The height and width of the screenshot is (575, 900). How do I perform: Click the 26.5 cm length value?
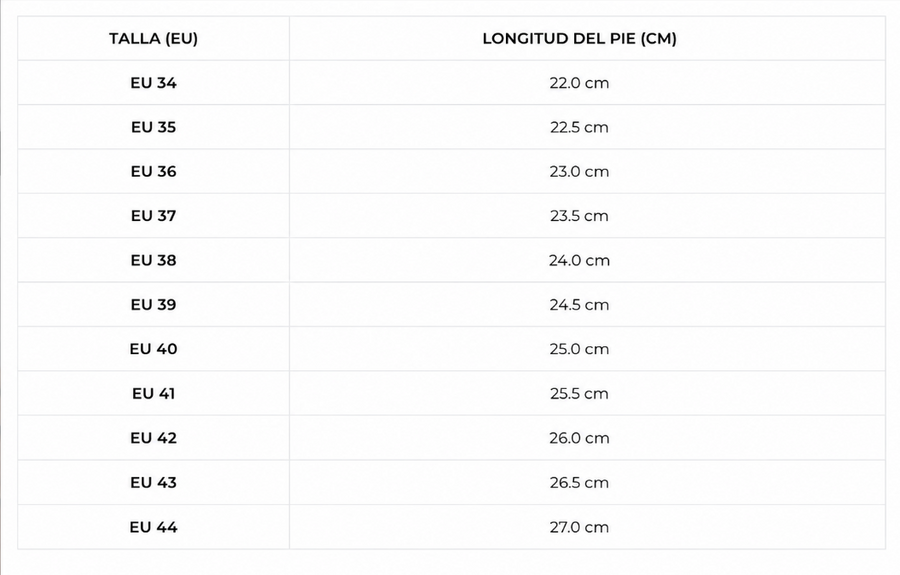(579, 483)
